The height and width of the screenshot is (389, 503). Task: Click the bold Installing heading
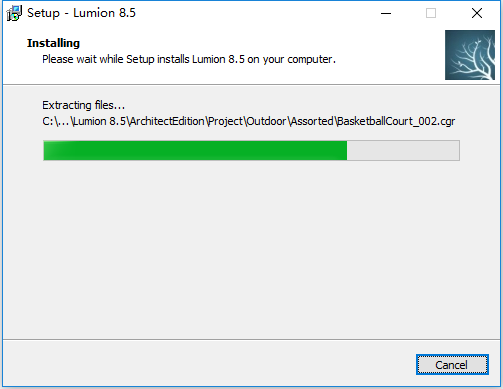[x=53, y=43]
